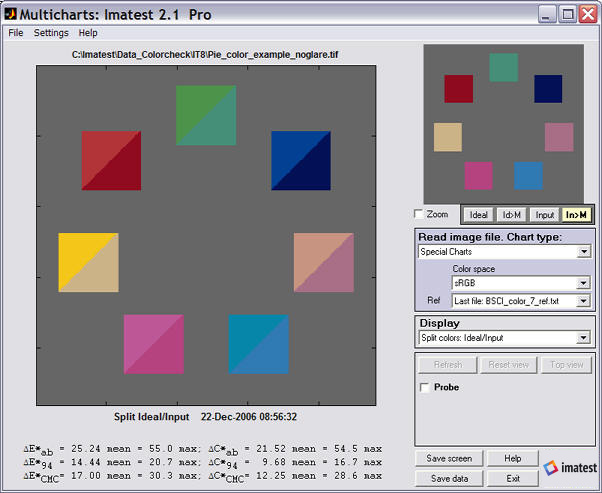Click the cyan-blue split patch in main chart
Image resolution: width=602 pixels, height=493 pixels.
click(x=258, y=344)
